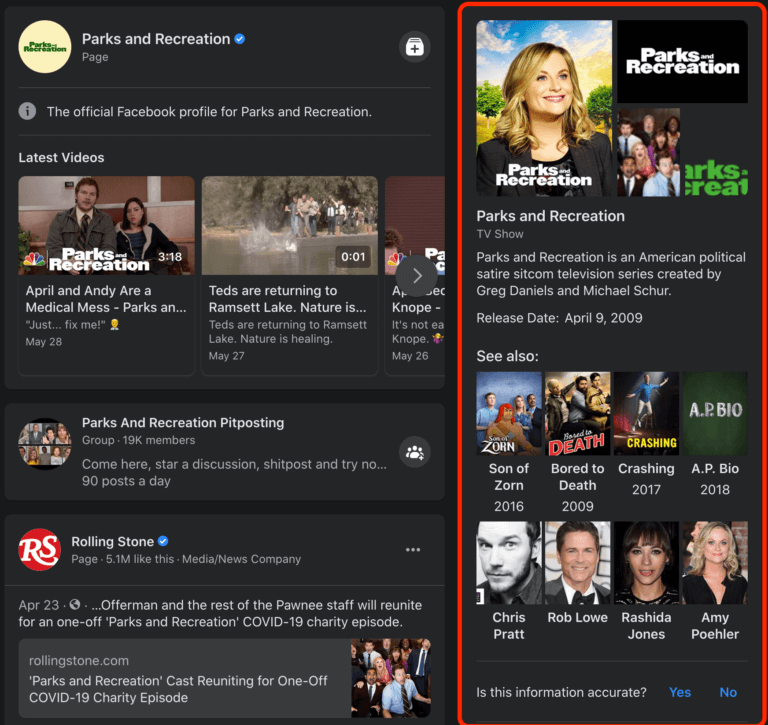Open rollingstone.com cast reuniting article link
This screenshot has width=768, height=725.
pos(225,678)
